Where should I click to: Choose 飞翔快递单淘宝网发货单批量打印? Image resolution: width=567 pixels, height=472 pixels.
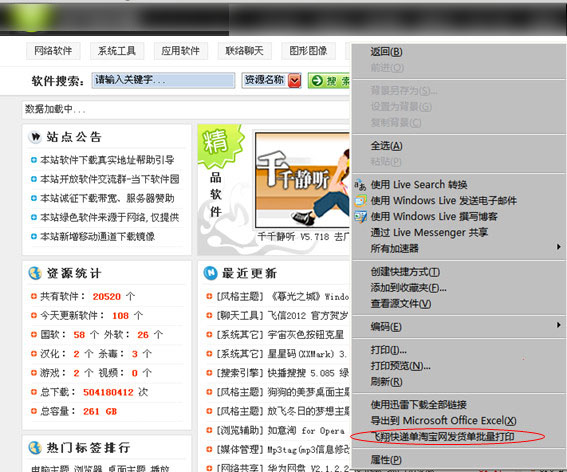[x=443, y=437]
